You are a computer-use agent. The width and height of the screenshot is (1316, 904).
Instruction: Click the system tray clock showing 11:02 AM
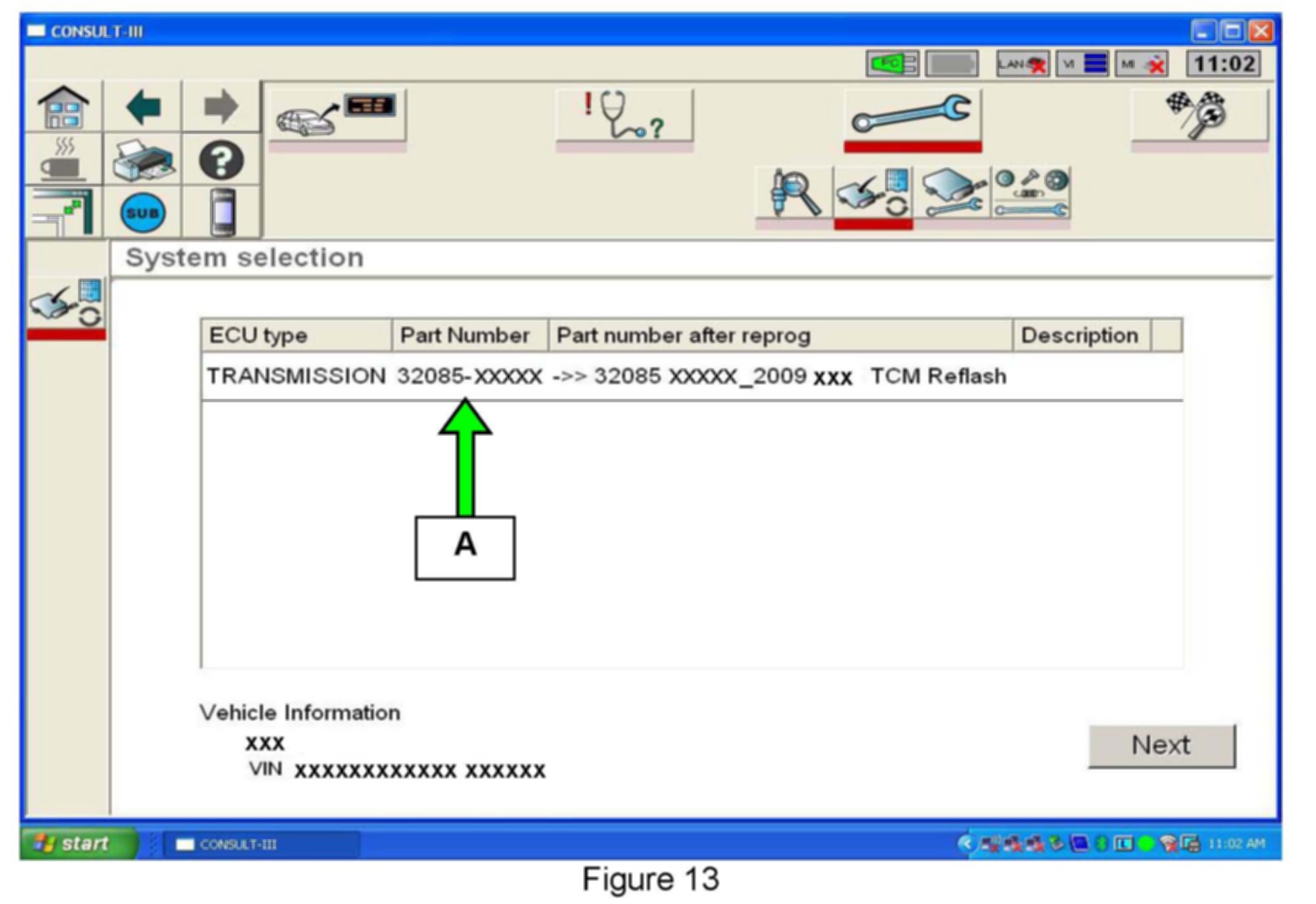point(1236,843)
